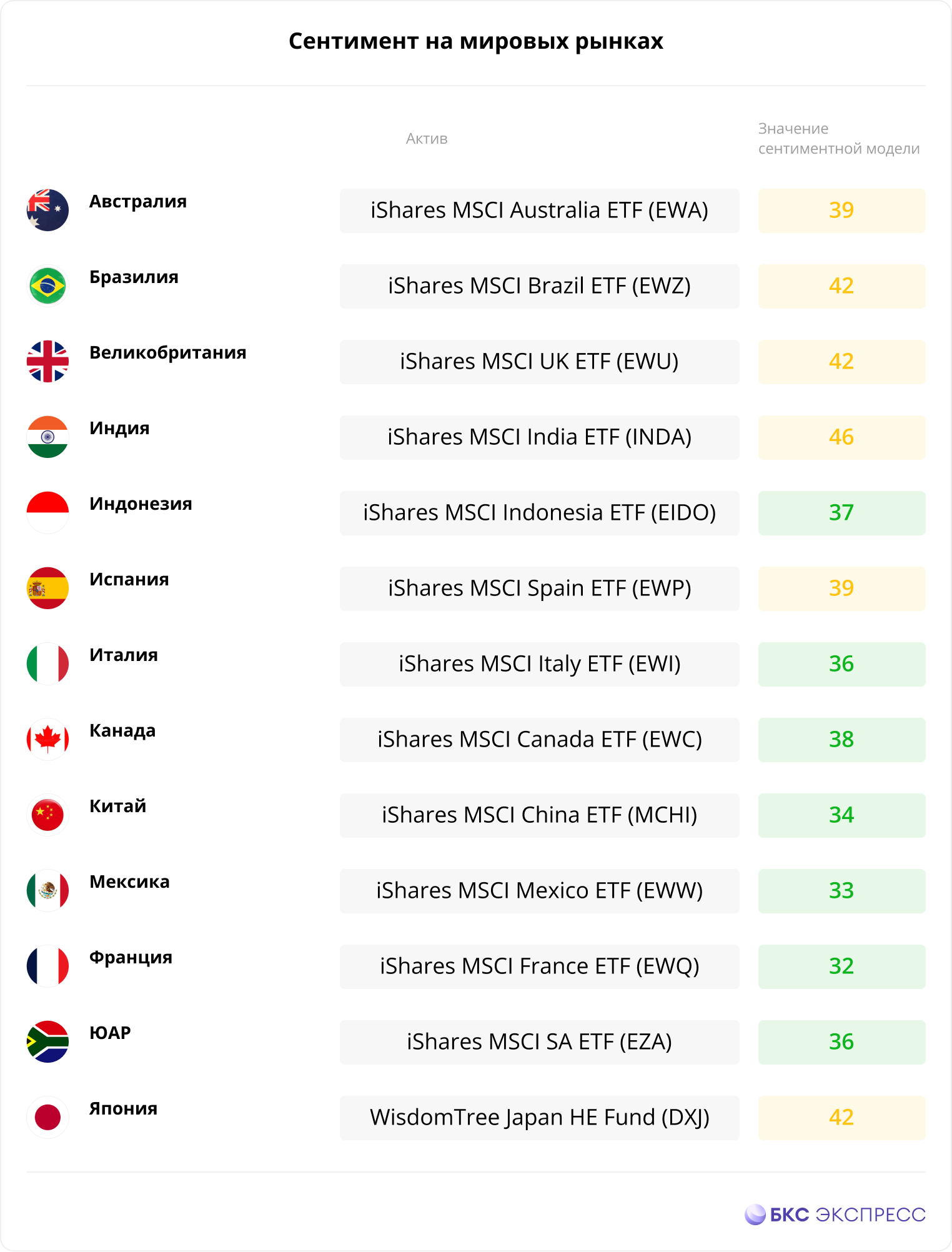The image size is (952, 1252).
Task: Open the БКС Экспресс logo
Action: pyautogui.click(x=835, y=1215)
